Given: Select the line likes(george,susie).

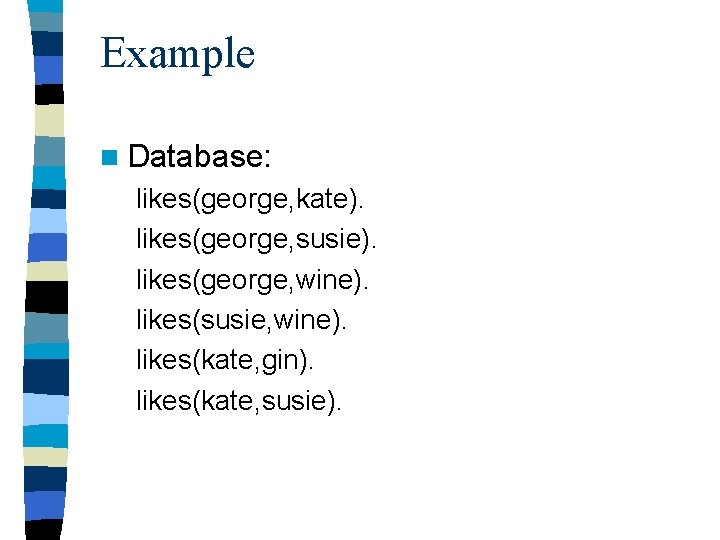Looking at the screenshot, I should click(258, 241).
